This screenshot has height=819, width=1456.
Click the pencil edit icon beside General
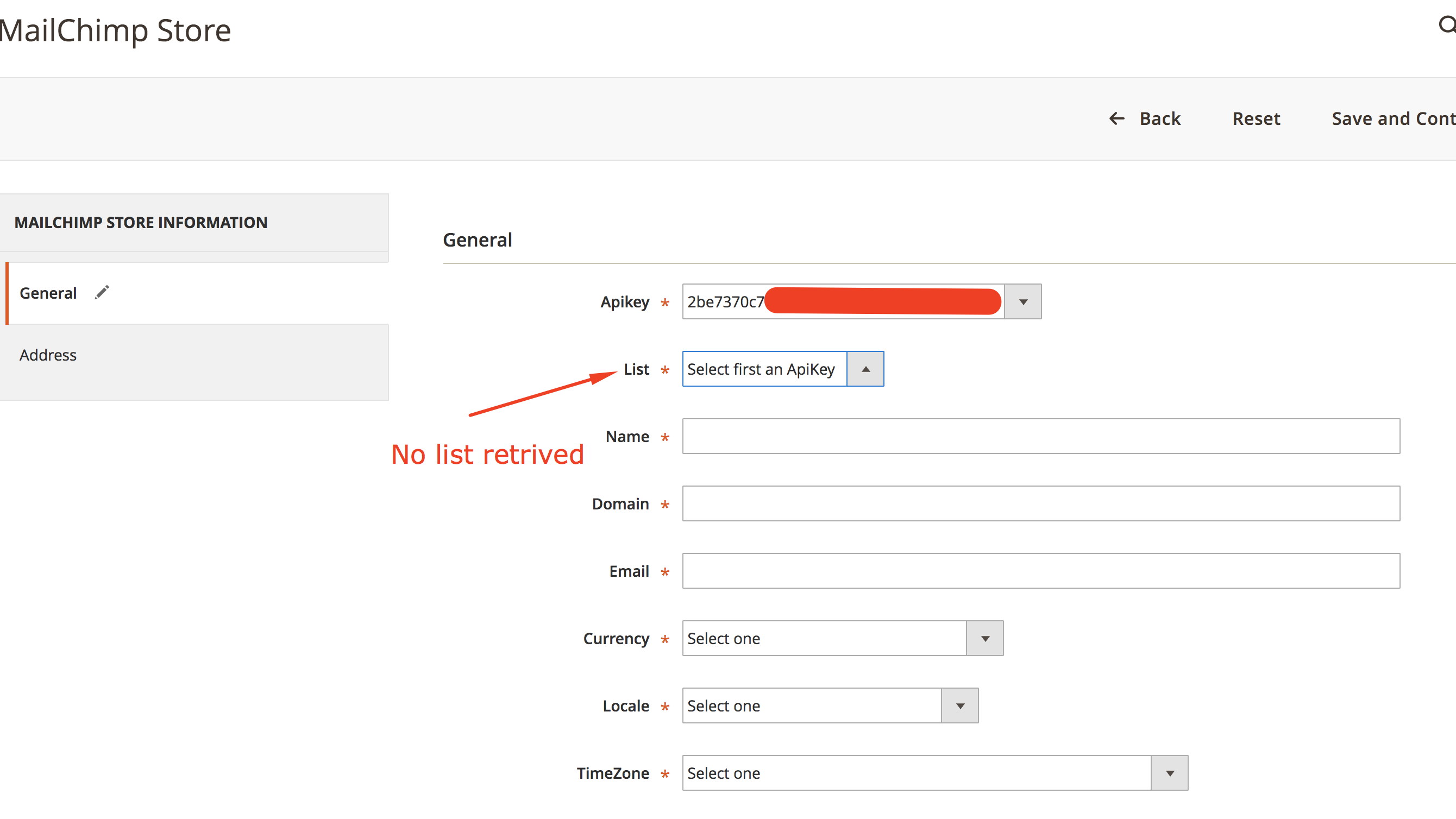coord(101,292)
